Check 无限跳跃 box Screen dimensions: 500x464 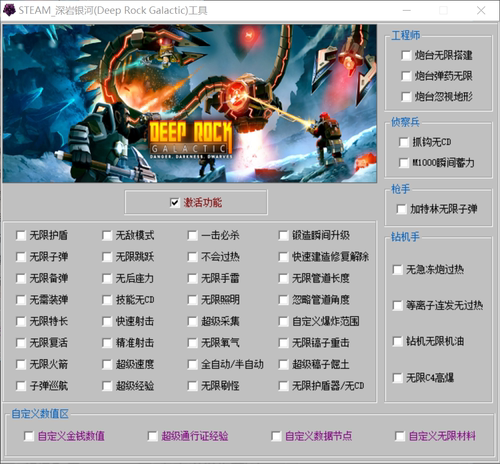107,257
